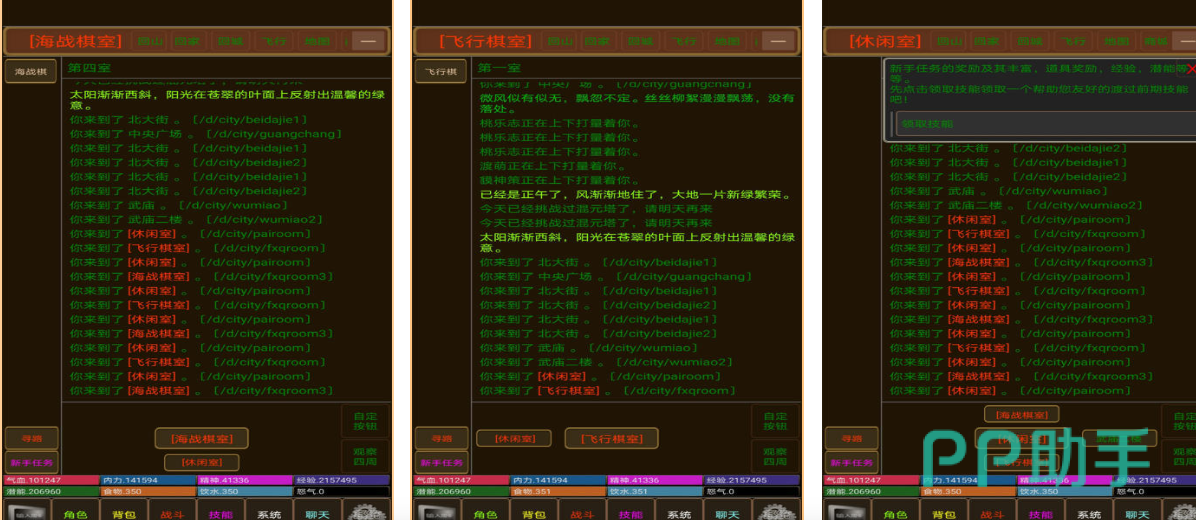Click the gear icon in the left panel's bottom bar
Screen dimensions: 1196x520
pyautogui.click(x=366, y=512)
